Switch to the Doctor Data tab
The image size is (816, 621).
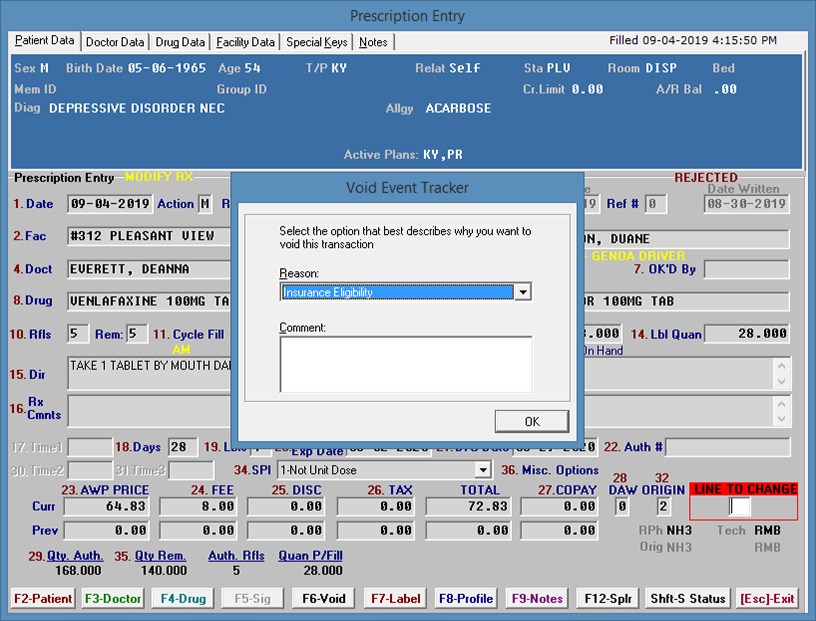[x=115, y=42]
